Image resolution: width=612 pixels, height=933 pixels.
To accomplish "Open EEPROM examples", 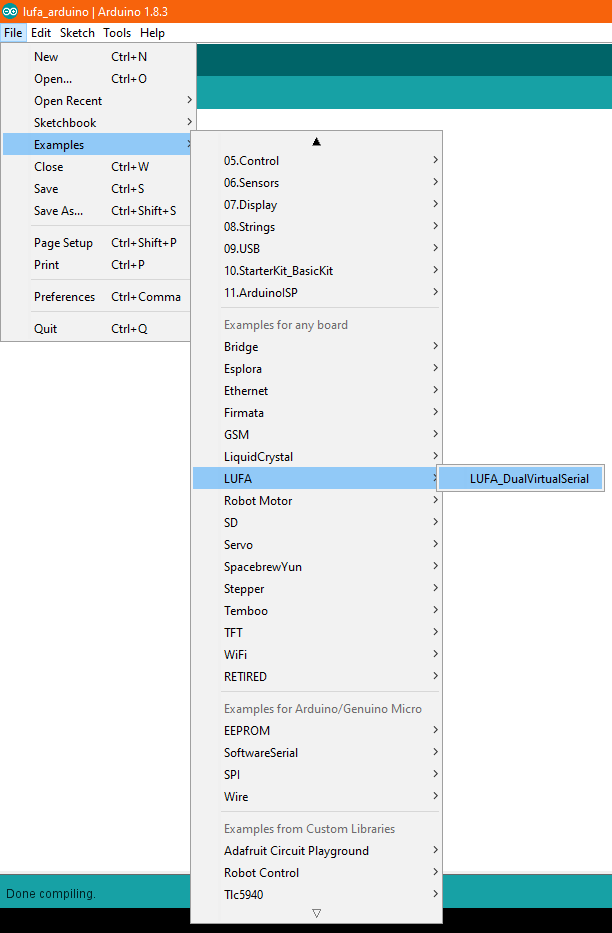I will point(316,731).
